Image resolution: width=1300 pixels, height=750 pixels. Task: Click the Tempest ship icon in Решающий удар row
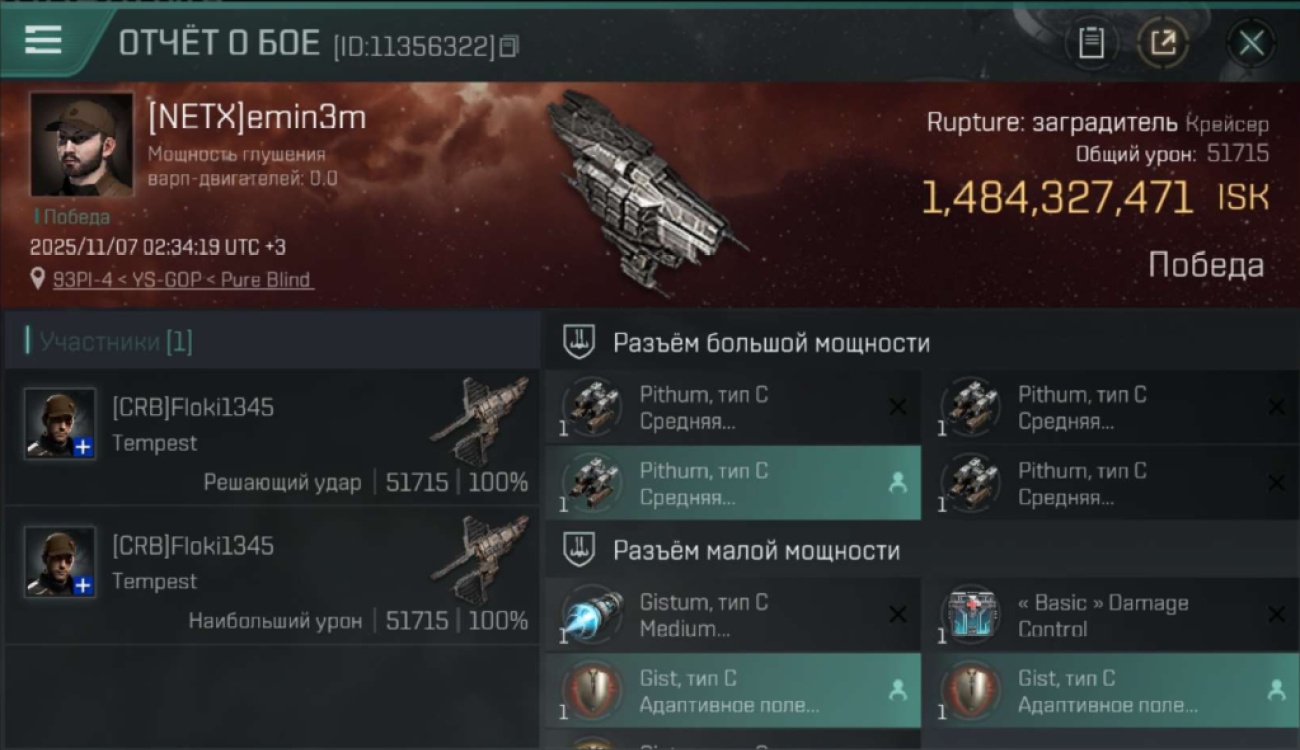click(482, 420)
